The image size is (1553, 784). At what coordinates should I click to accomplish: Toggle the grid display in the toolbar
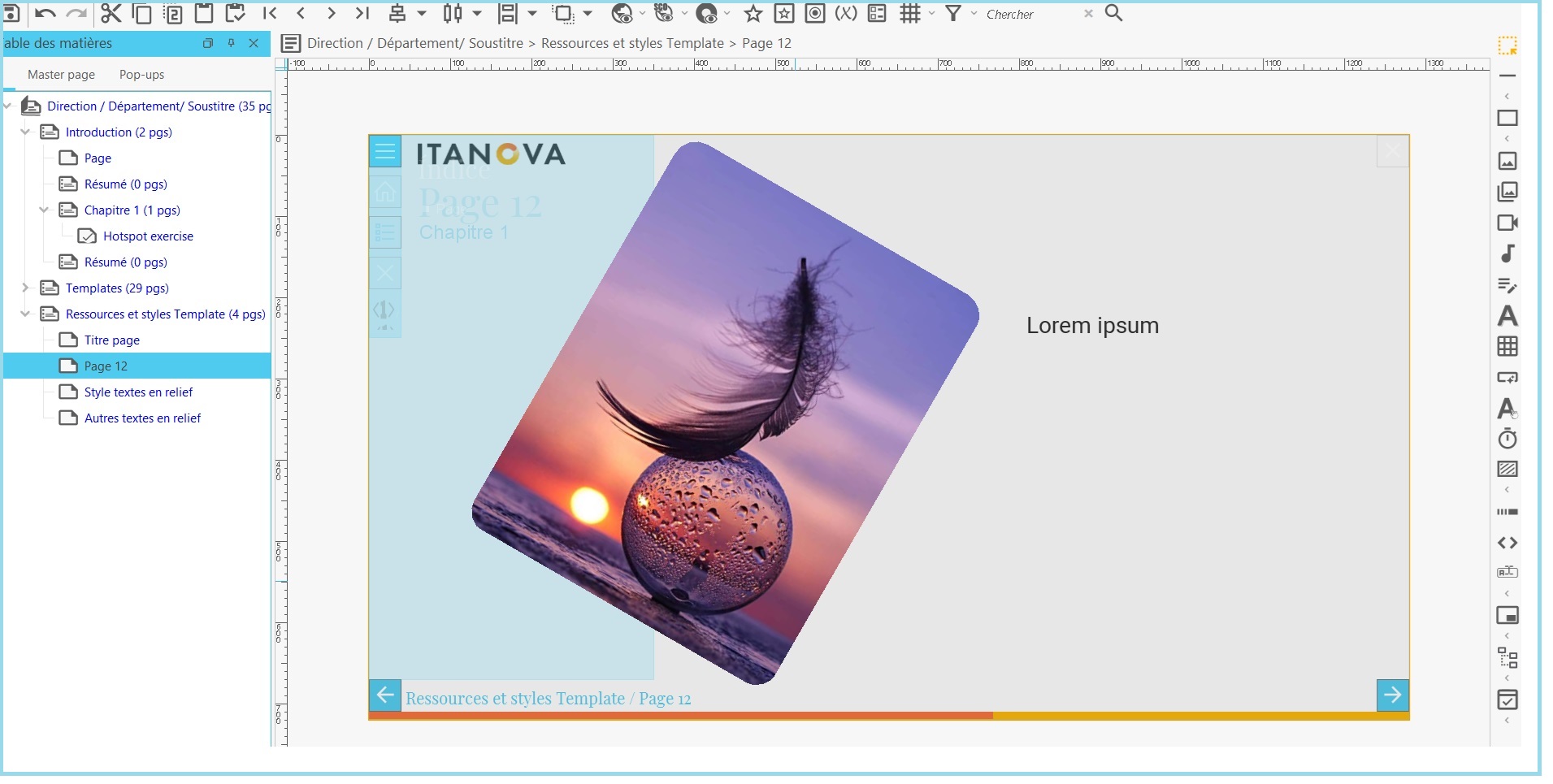tap(910, 14)
